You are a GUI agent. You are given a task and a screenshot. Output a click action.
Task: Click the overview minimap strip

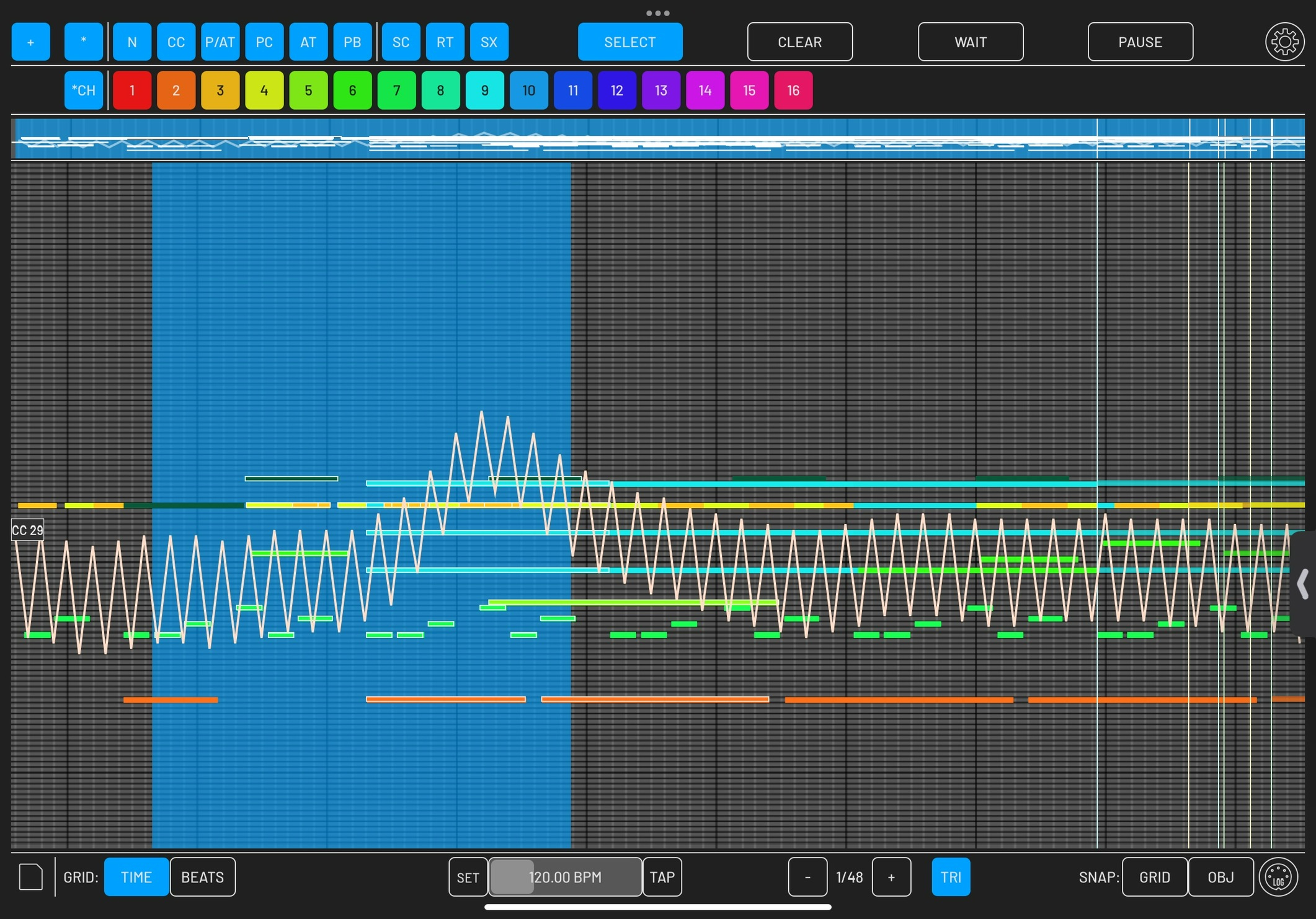coord(657,139)
